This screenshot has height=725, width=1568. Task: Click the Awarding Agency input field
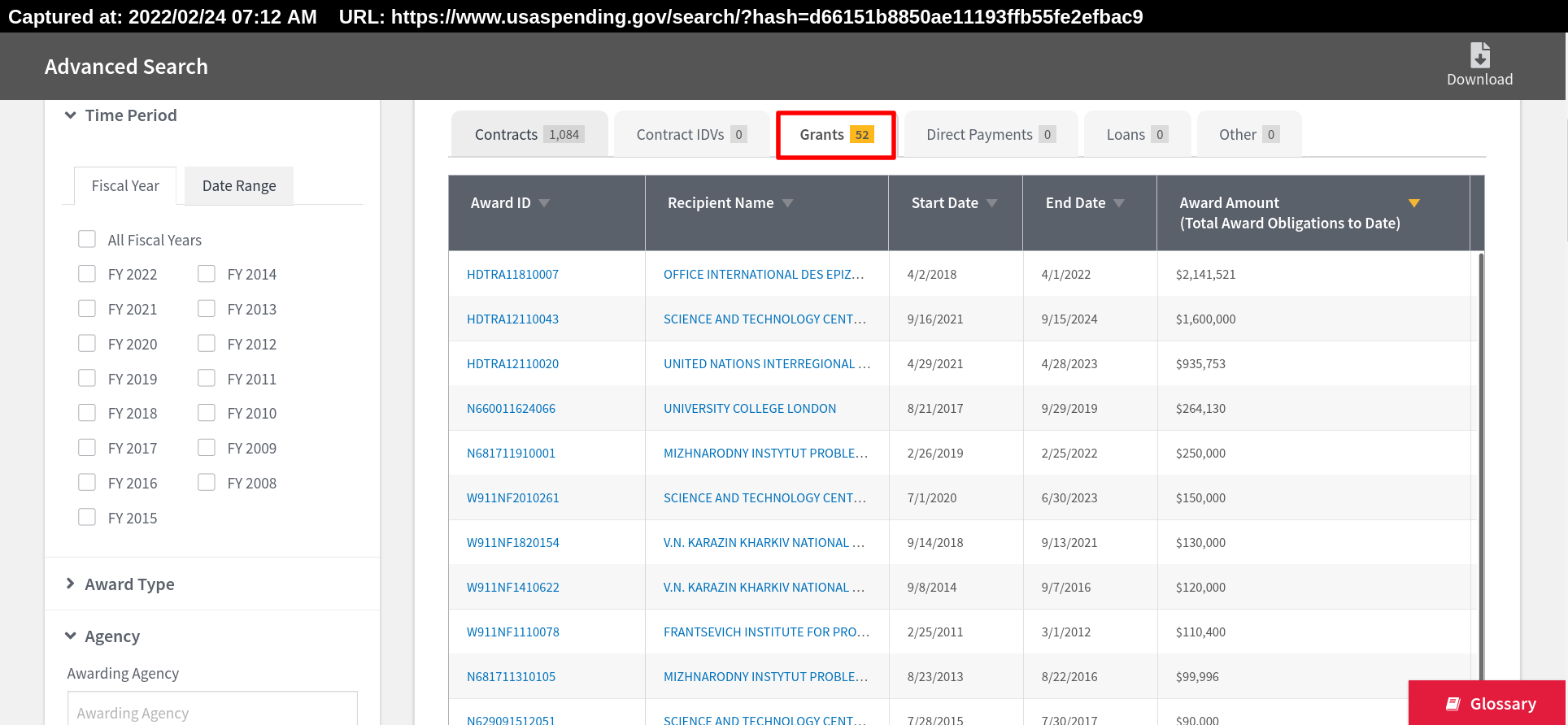click(x=212, y=709)
